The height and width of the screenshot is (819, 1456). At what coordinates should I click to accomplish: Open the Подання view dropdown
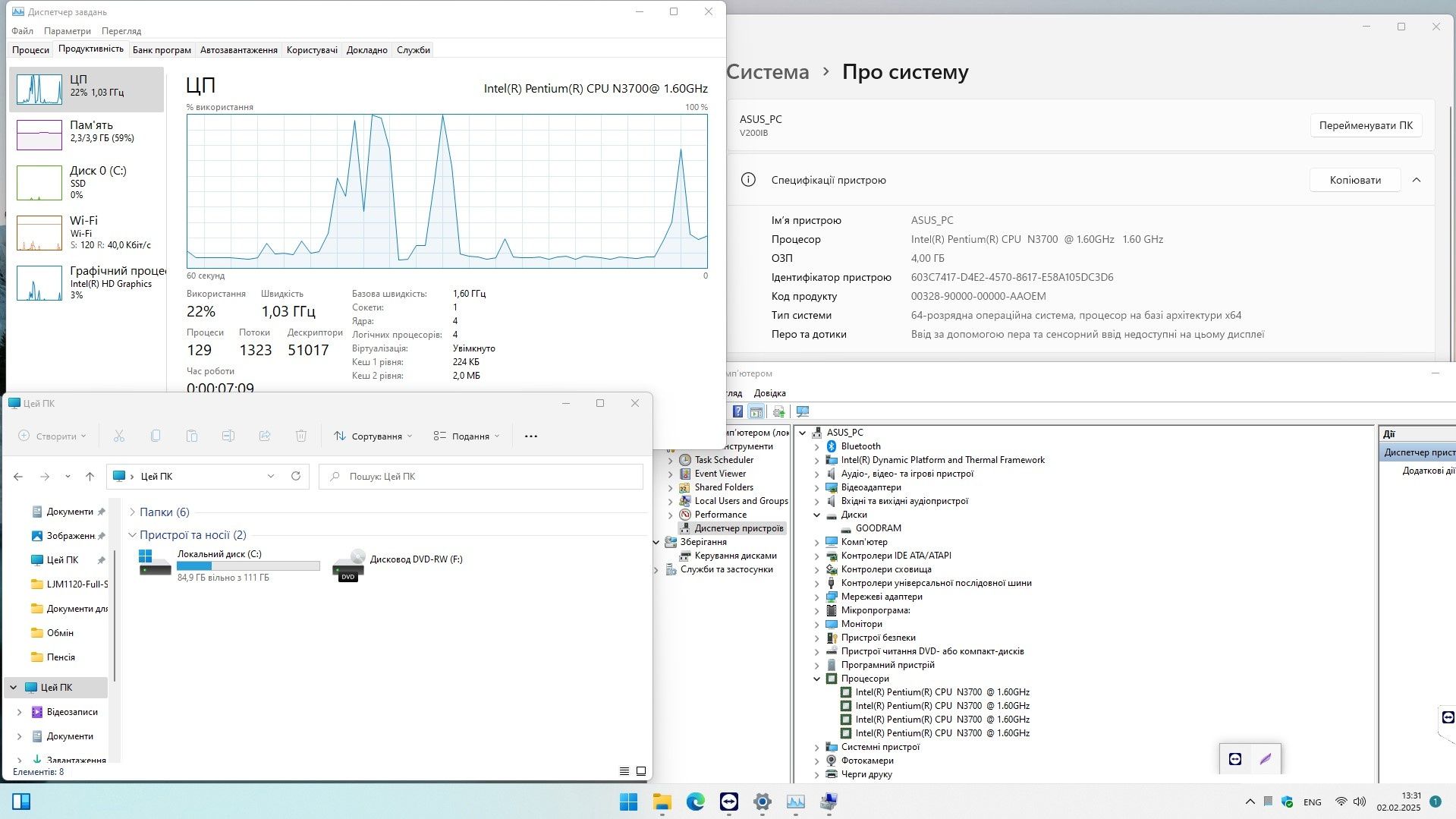pyautogui.click(x=467, y=436)
